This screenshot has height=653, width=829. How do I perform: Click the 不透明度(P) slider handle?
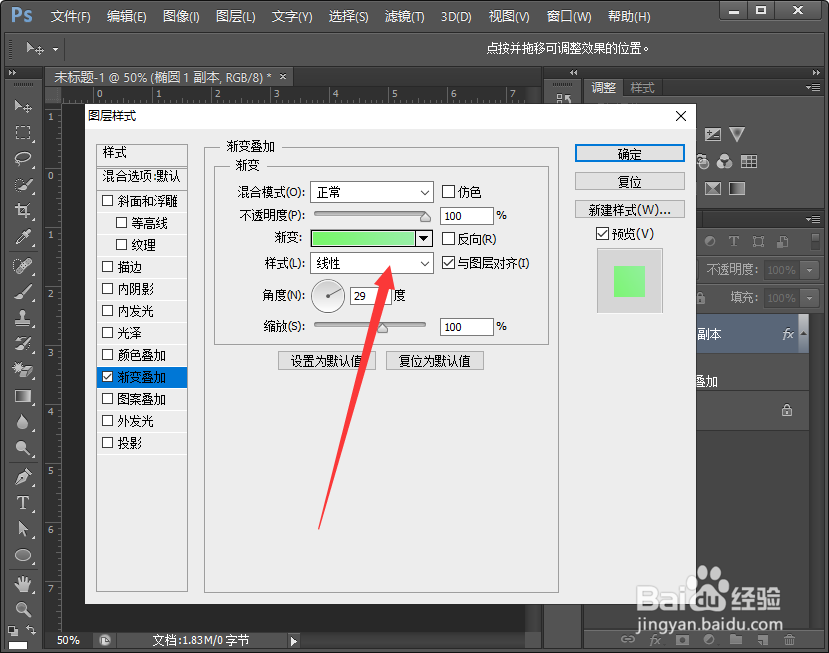[426, 217]
